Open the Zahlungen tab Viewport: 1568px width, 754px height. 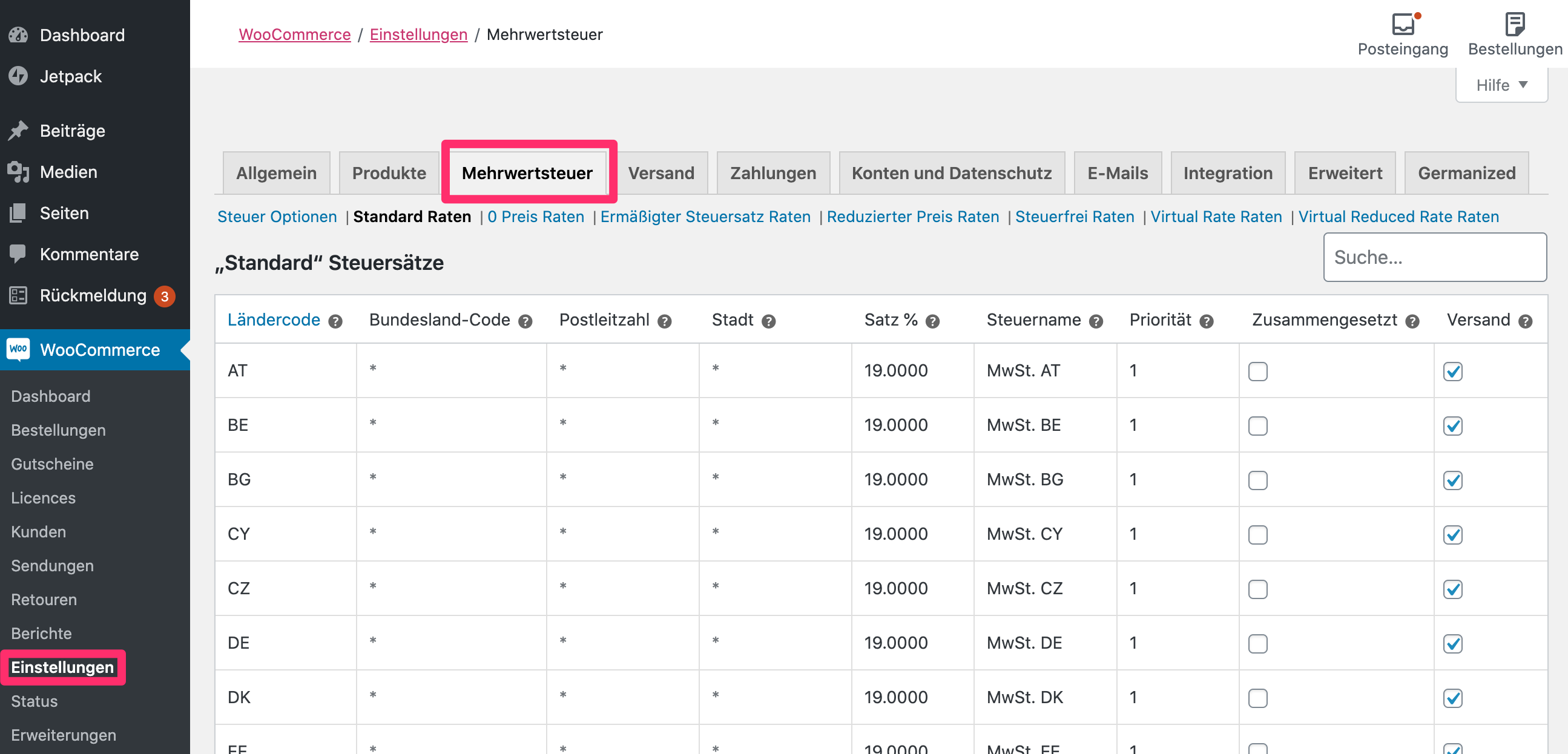point(773,173)
